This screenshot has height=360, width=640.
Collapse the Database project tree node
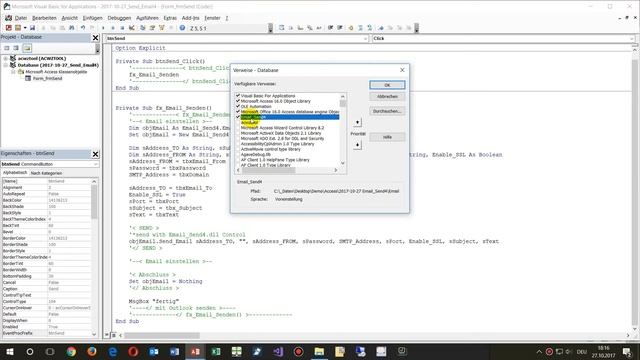point(6,65)
